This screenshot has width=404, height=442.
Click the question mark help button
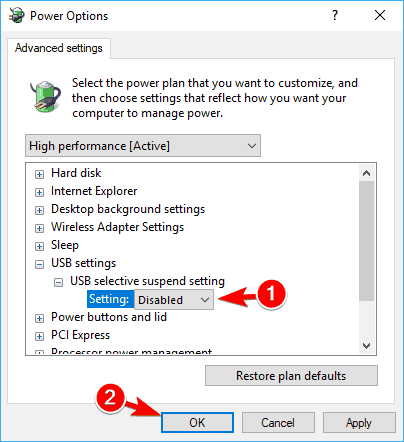335,15
